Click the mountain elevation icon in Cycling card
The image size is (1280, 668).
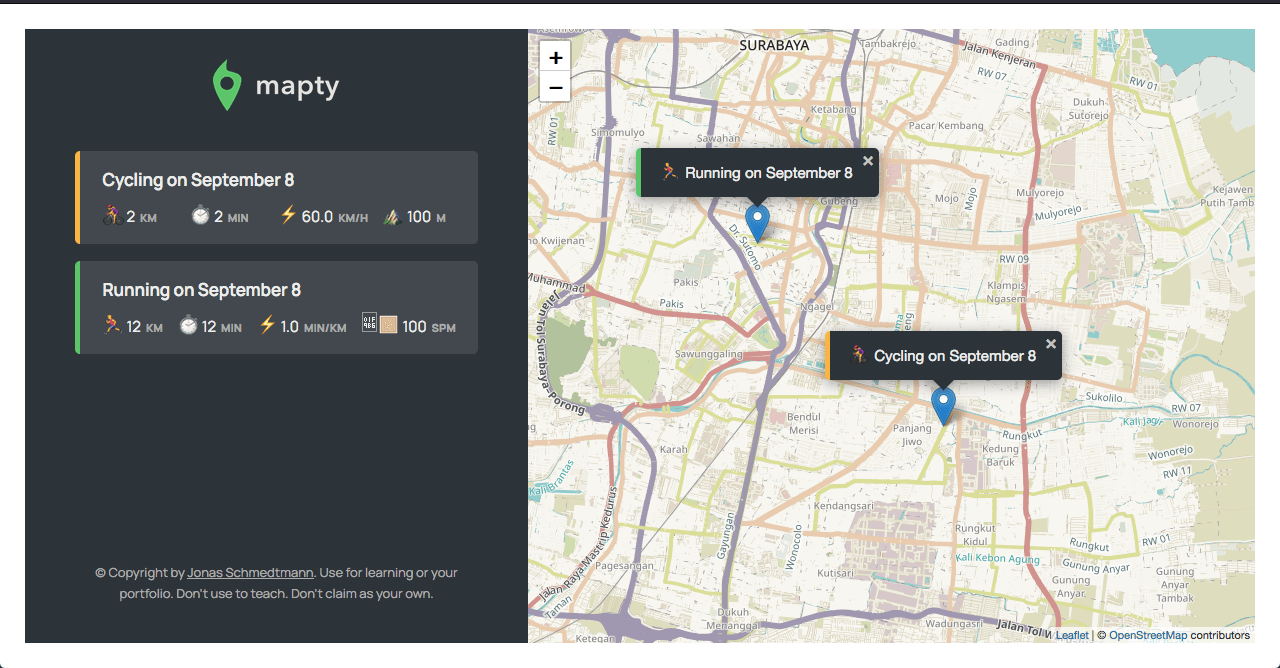click(x=392, y=215)
